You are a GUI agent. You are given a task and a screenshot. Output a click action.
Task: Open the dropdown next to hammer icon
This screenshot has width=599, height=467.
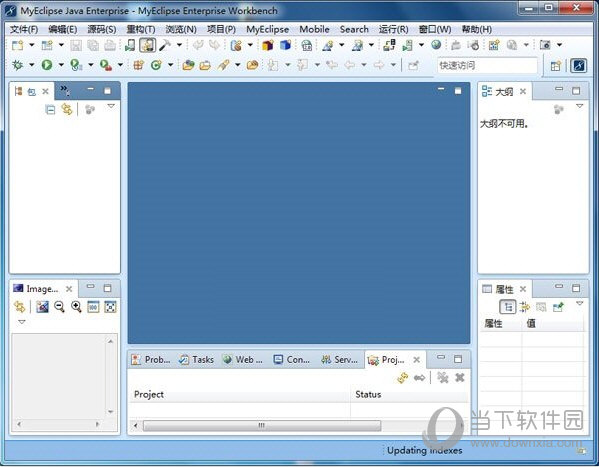[x=179, y=45]
